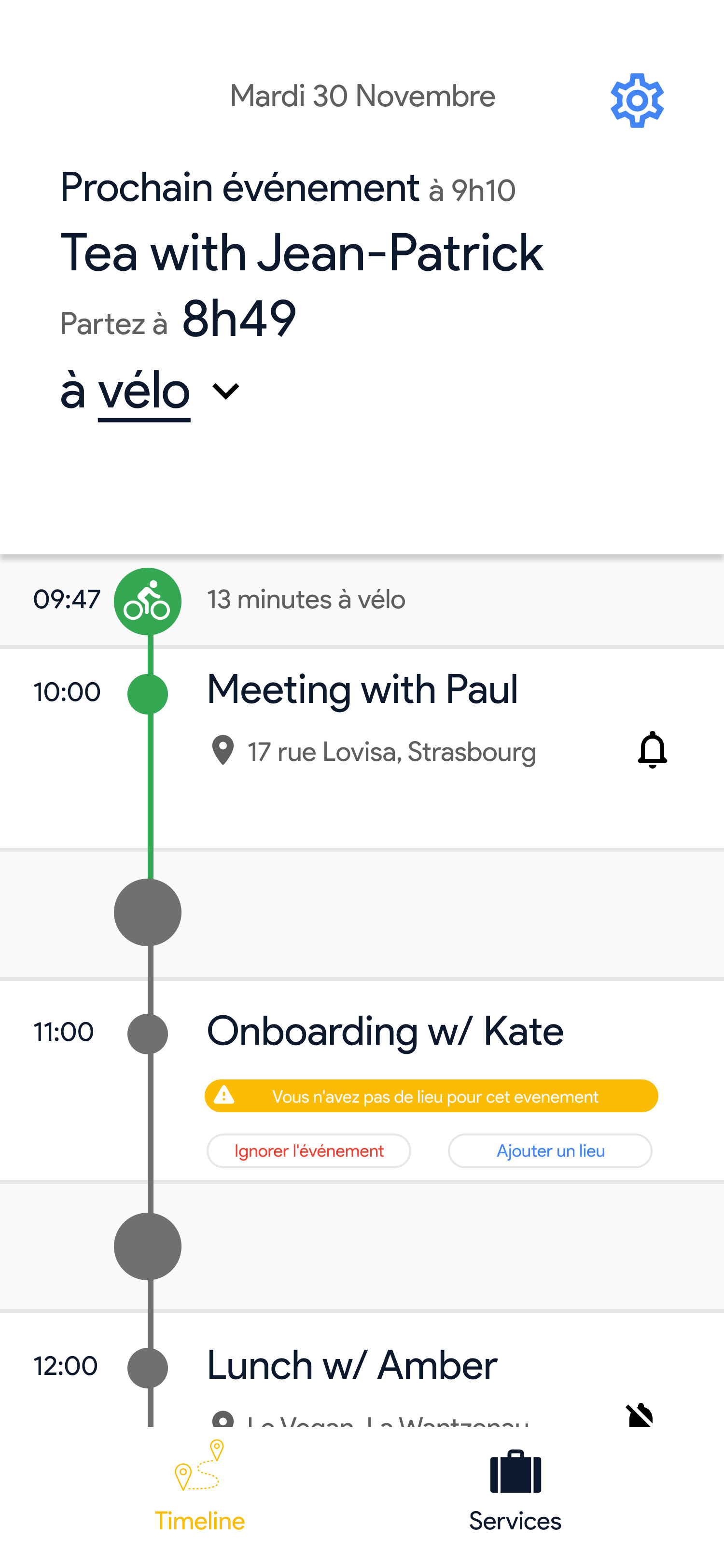Click the yellow warning triangle icon

[224, 1095]
